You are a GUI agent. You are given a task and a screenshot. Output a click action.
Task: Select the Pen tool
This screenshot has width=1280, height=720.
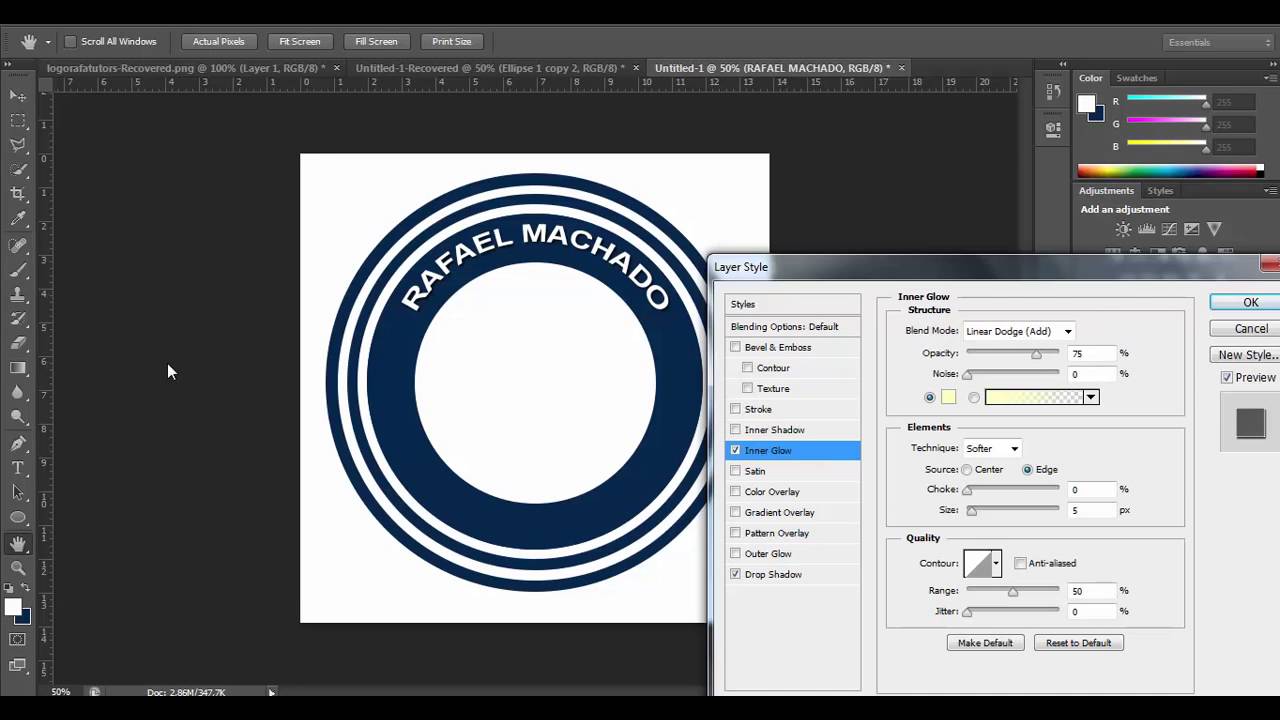(x=18, y=443)
